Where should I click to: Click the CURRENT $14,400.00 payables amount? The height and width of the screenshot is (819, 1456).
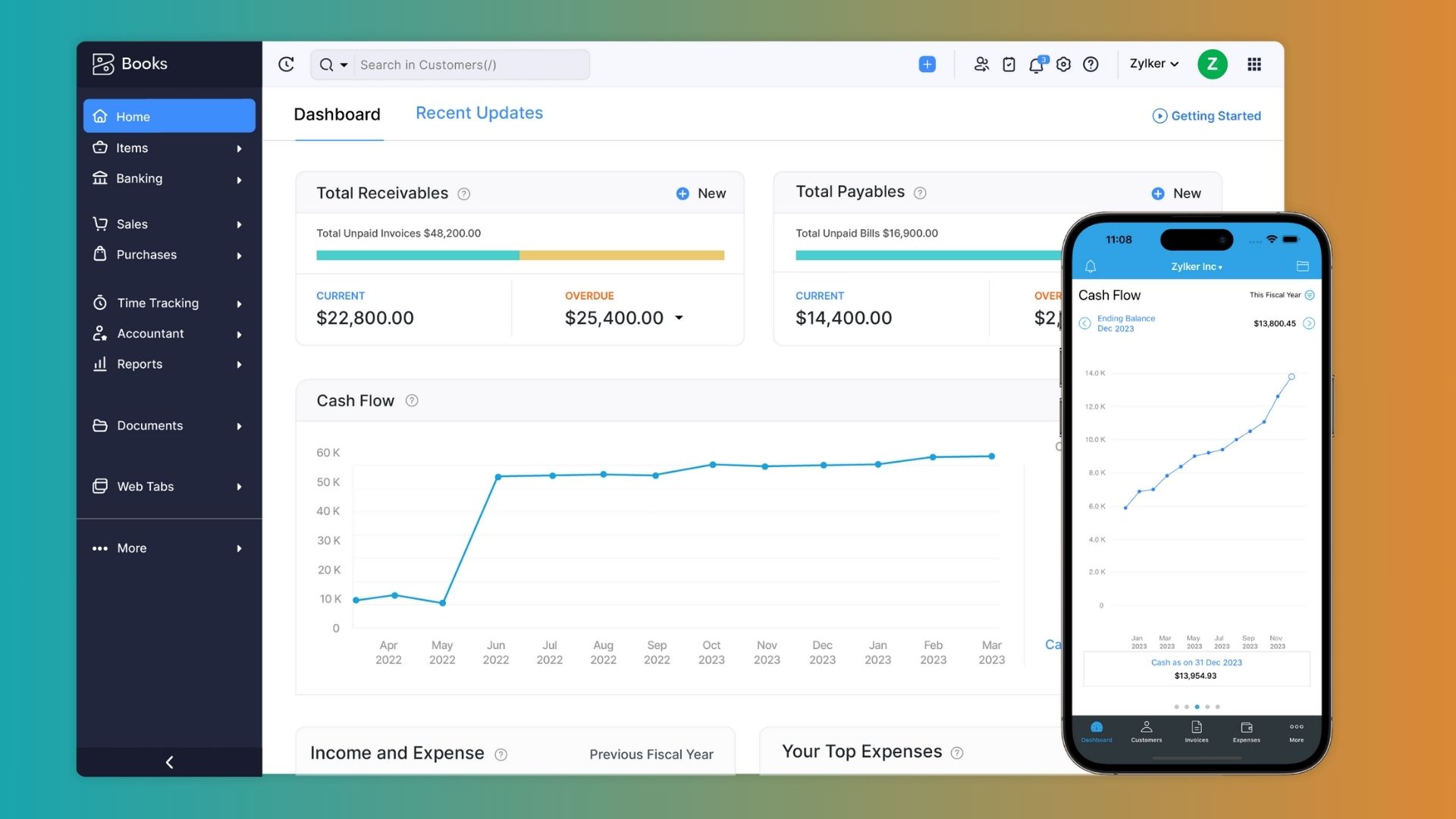(843, 318)
